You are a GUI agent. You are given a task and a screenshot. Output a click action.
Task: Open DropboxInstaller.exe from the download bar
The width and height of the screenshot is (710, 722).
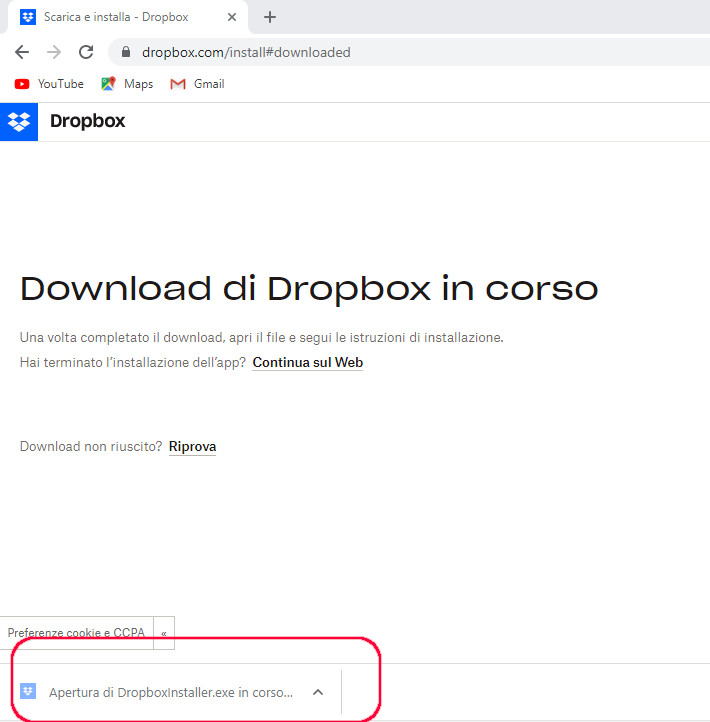click(x=171, y=693)
